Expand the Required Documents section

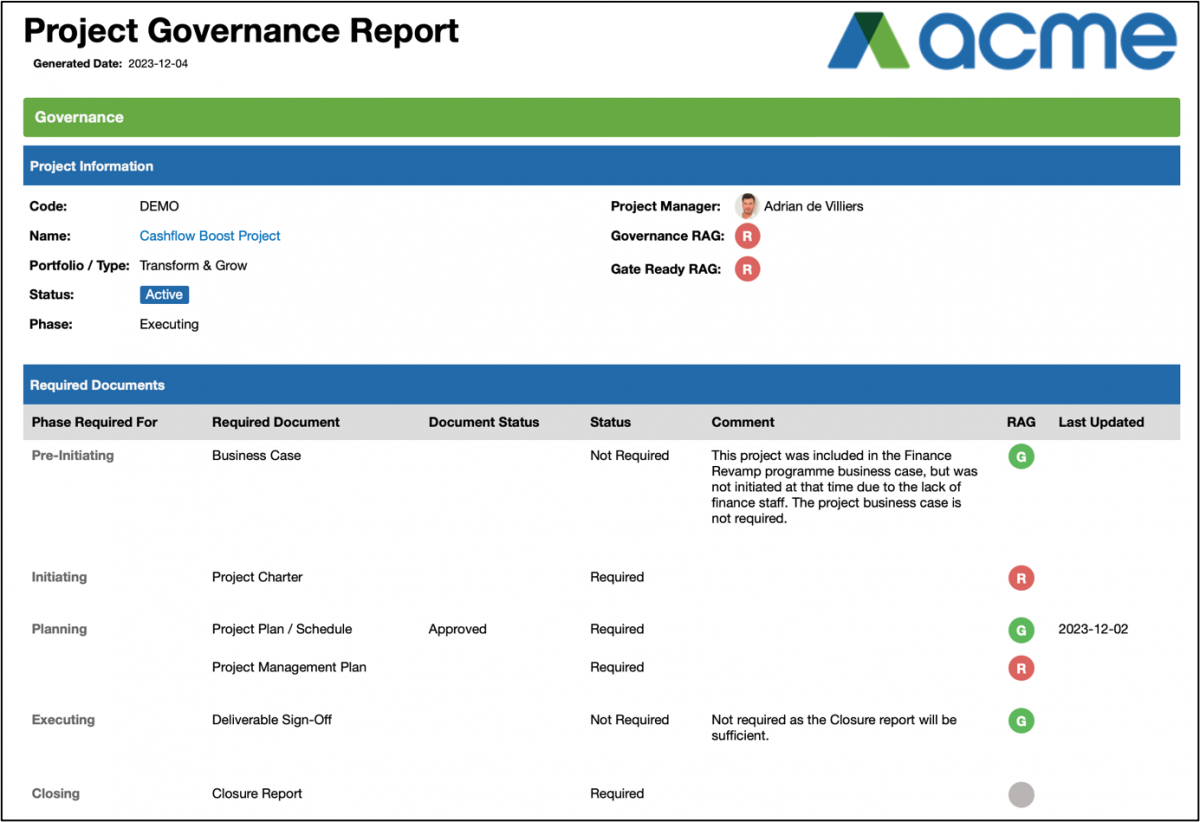tap(600, 384)
